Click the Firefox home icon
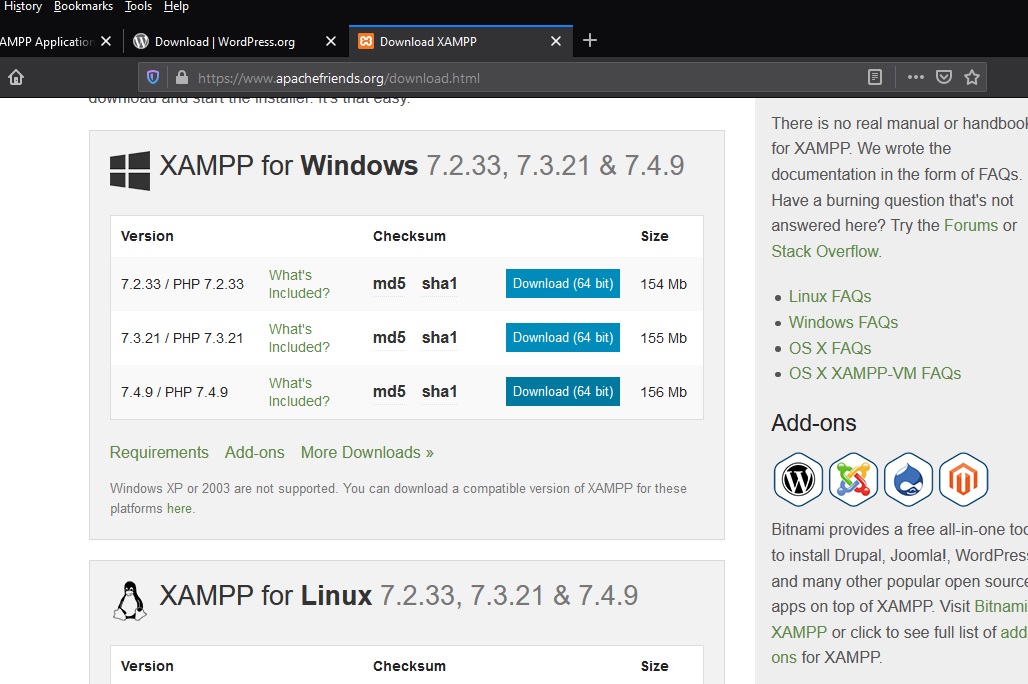The height and width of the screenshot is (684, 1028). (16, 77)
